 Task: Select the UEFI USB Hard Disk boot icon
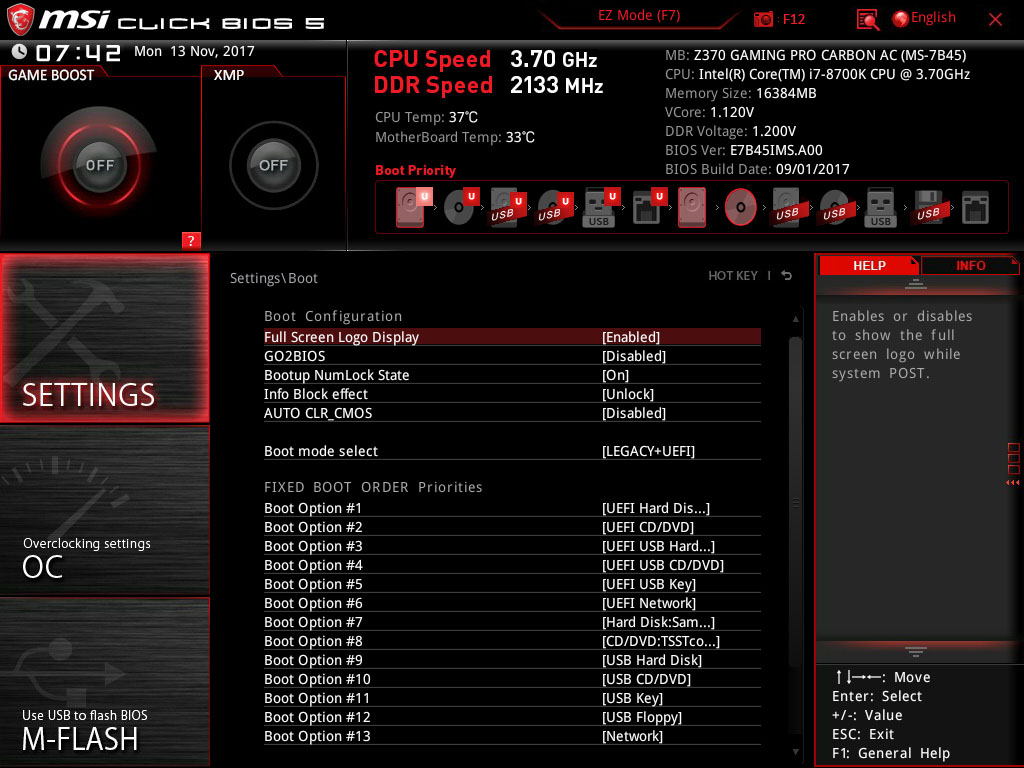[508, 207]
